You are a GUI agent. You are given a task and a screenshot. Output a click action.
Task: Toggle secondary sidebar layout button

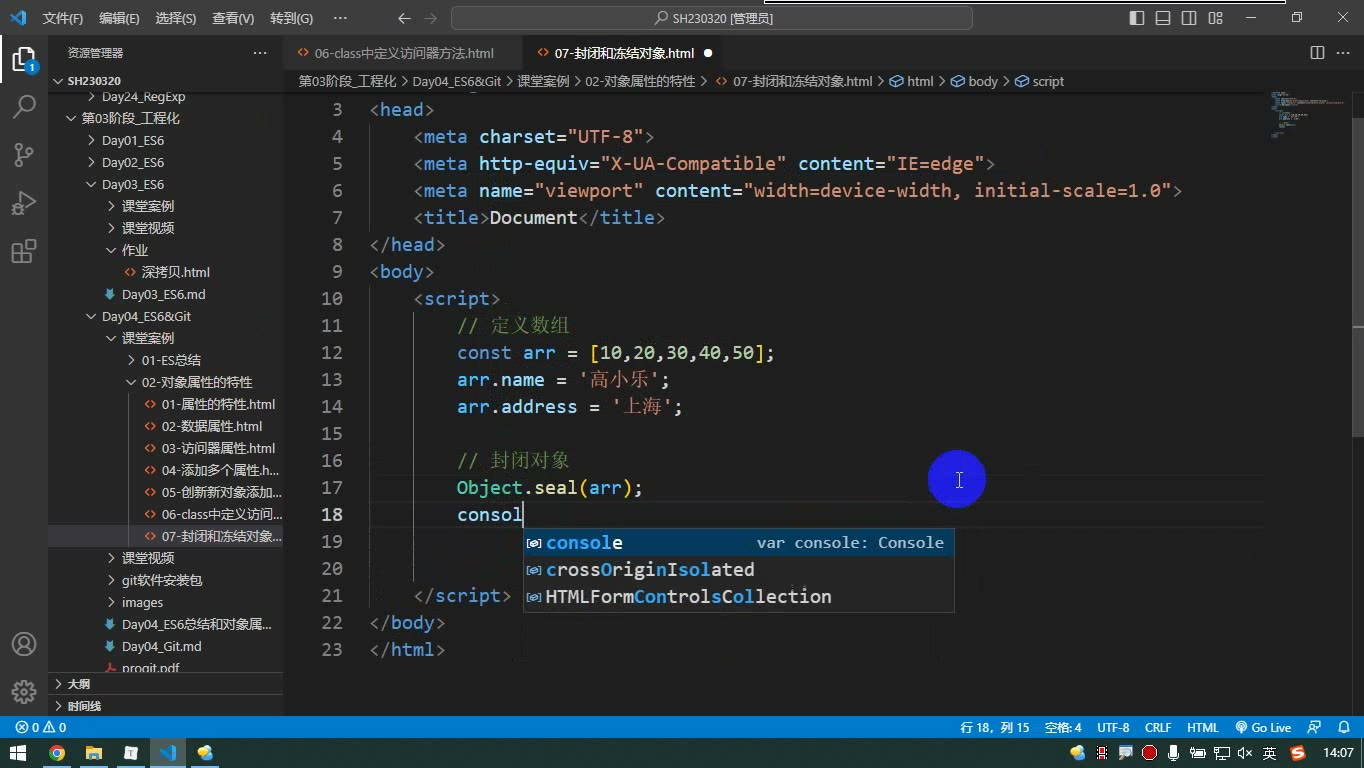coord(1189,18)
